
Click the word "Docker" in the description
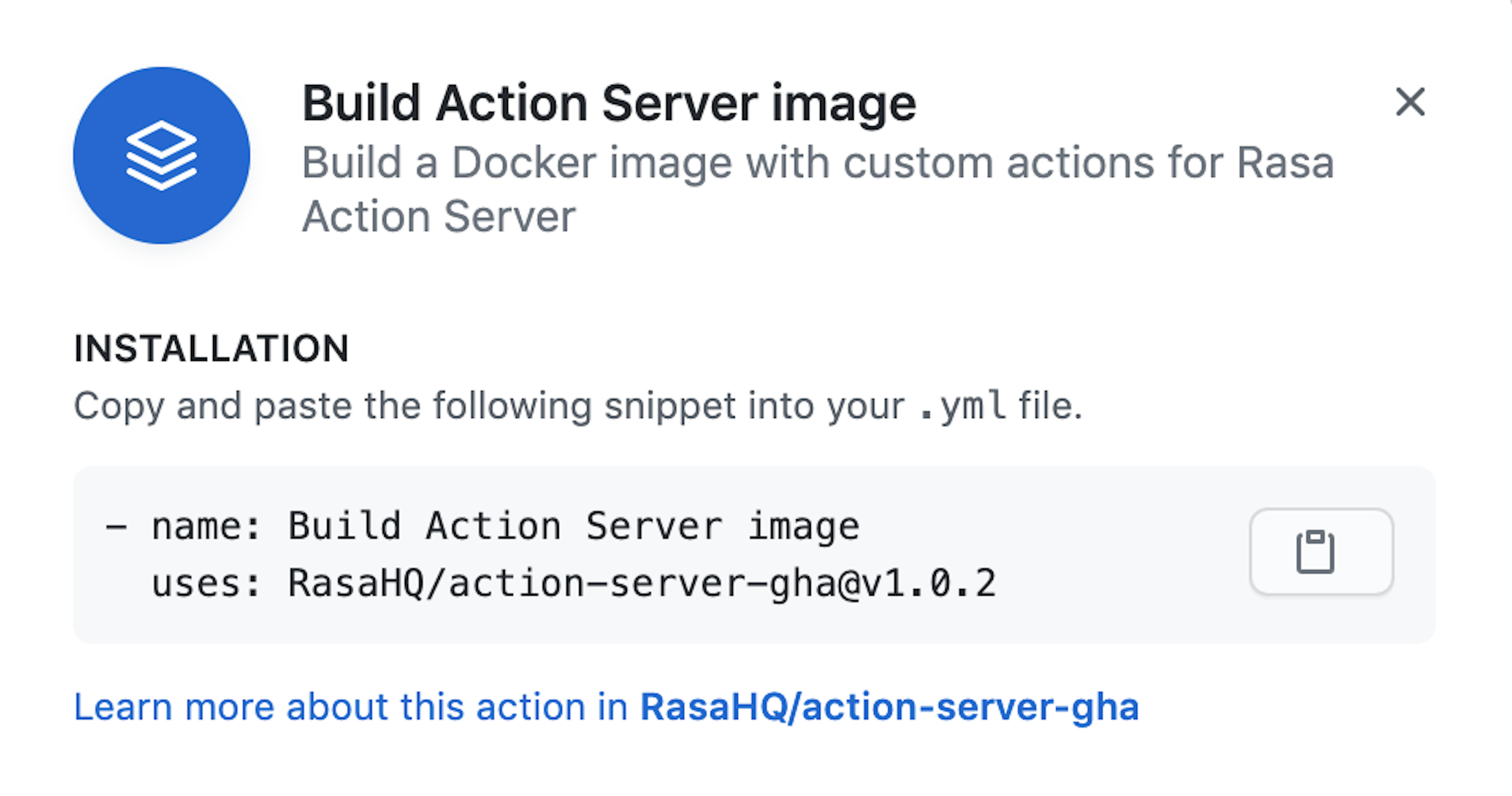(x=524, y=163)
